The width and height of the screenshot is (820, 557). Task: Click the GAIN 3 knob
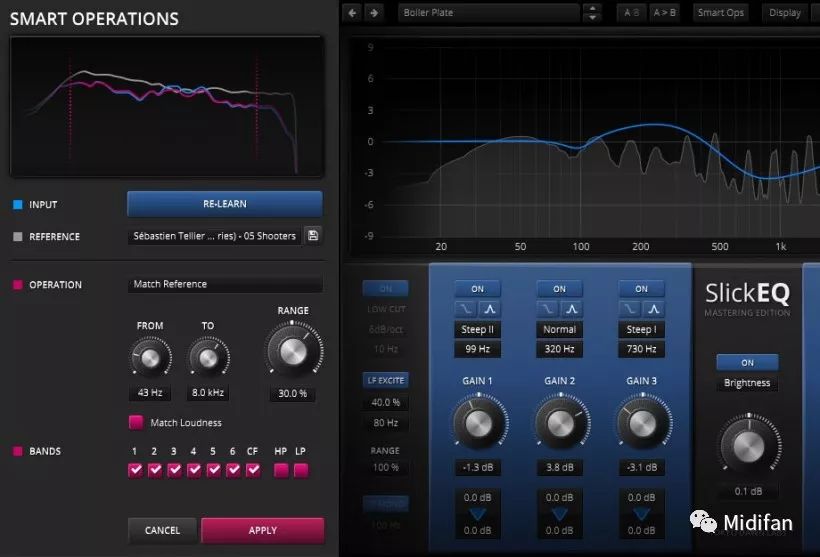(643, 423)
